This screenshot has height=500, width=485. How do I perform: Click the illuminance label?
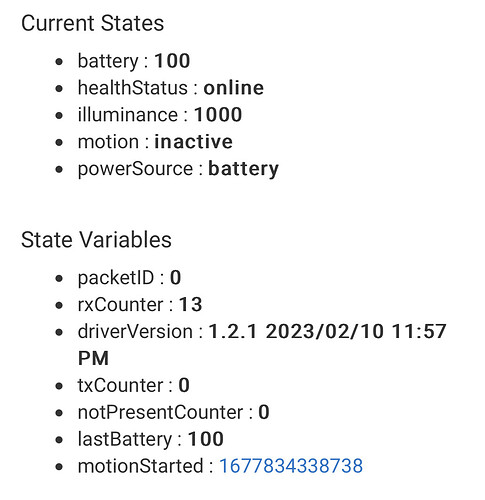click(x=128, y=115)
